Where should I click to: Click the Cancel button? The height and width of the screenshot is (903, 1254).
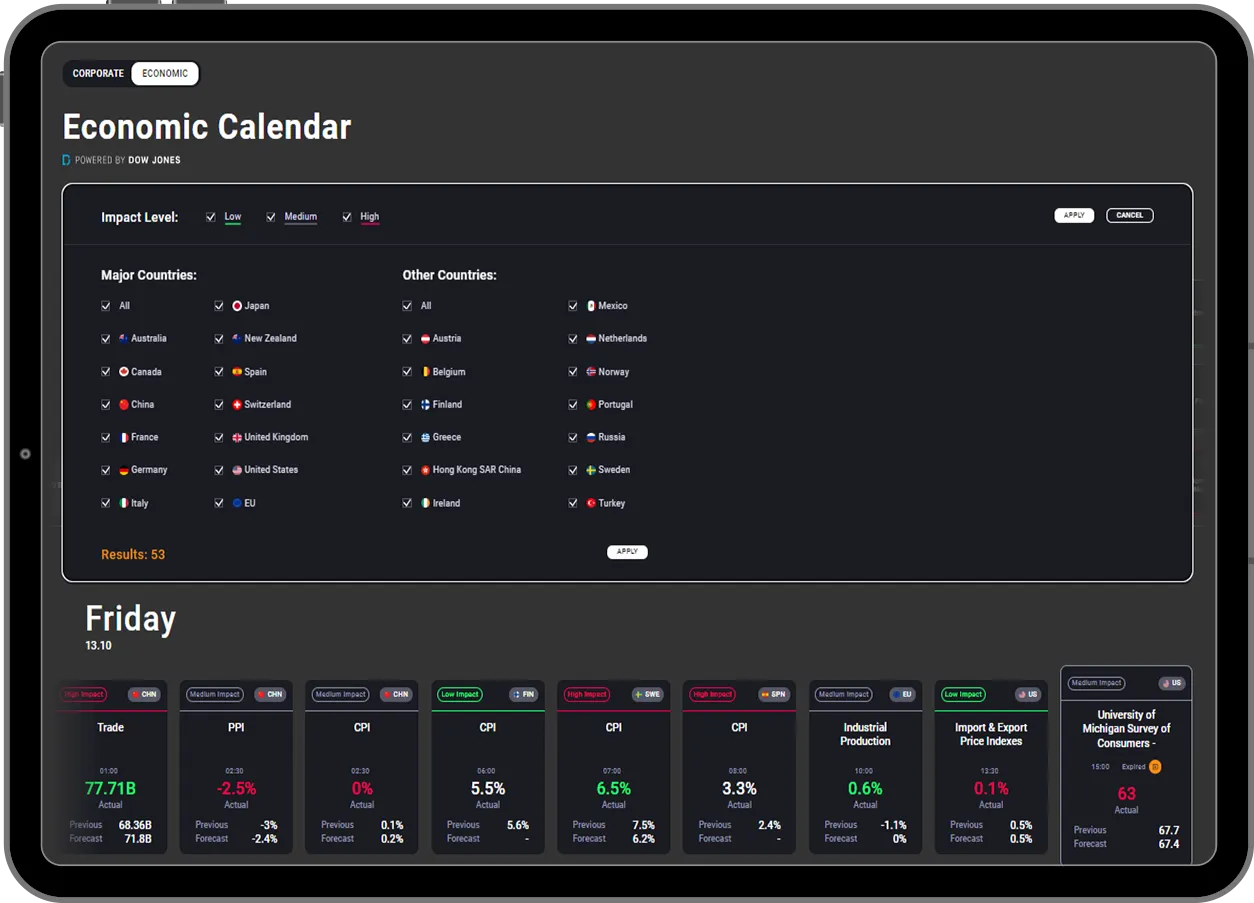(x=1129, y=215)
